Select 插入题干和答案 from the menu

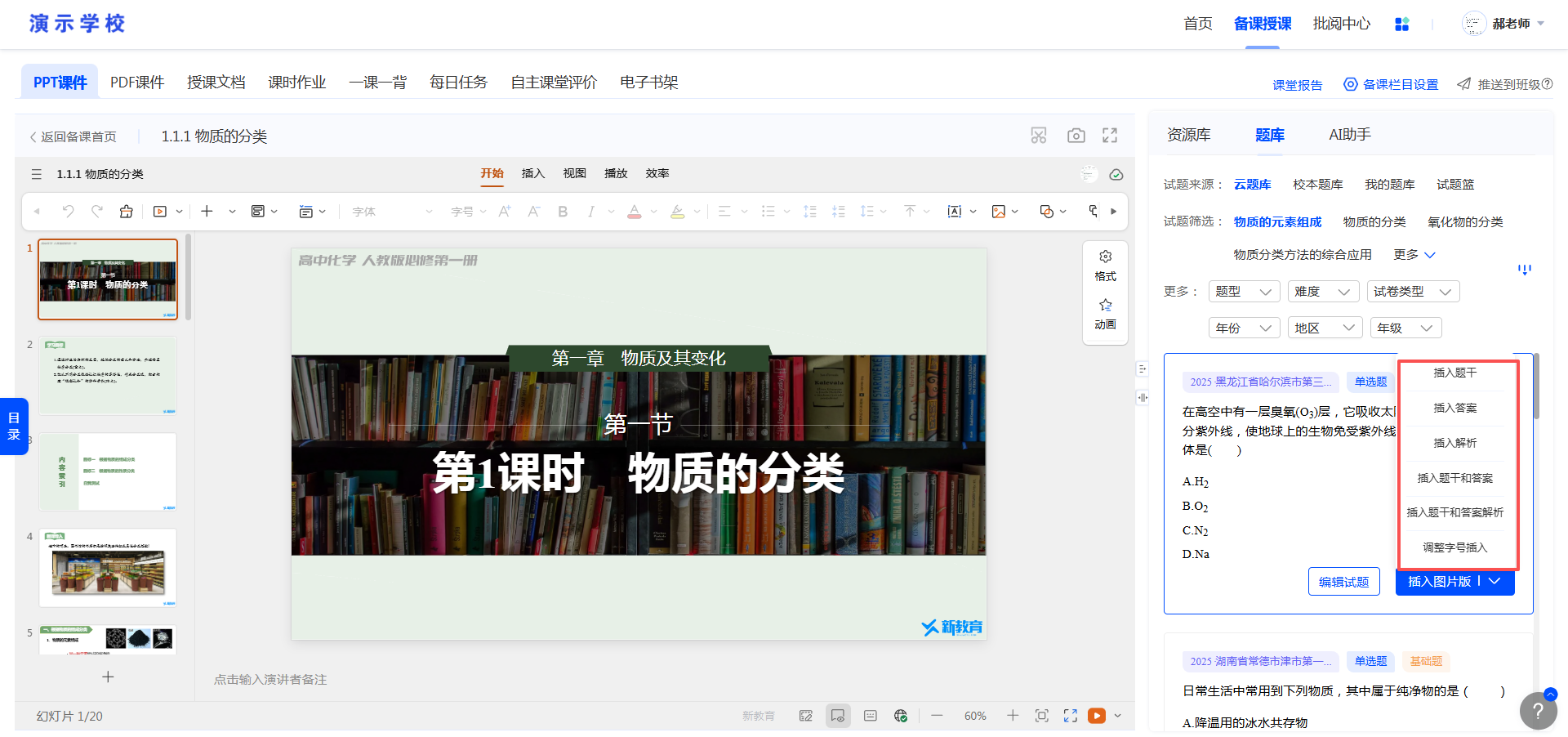point(1454,478)
